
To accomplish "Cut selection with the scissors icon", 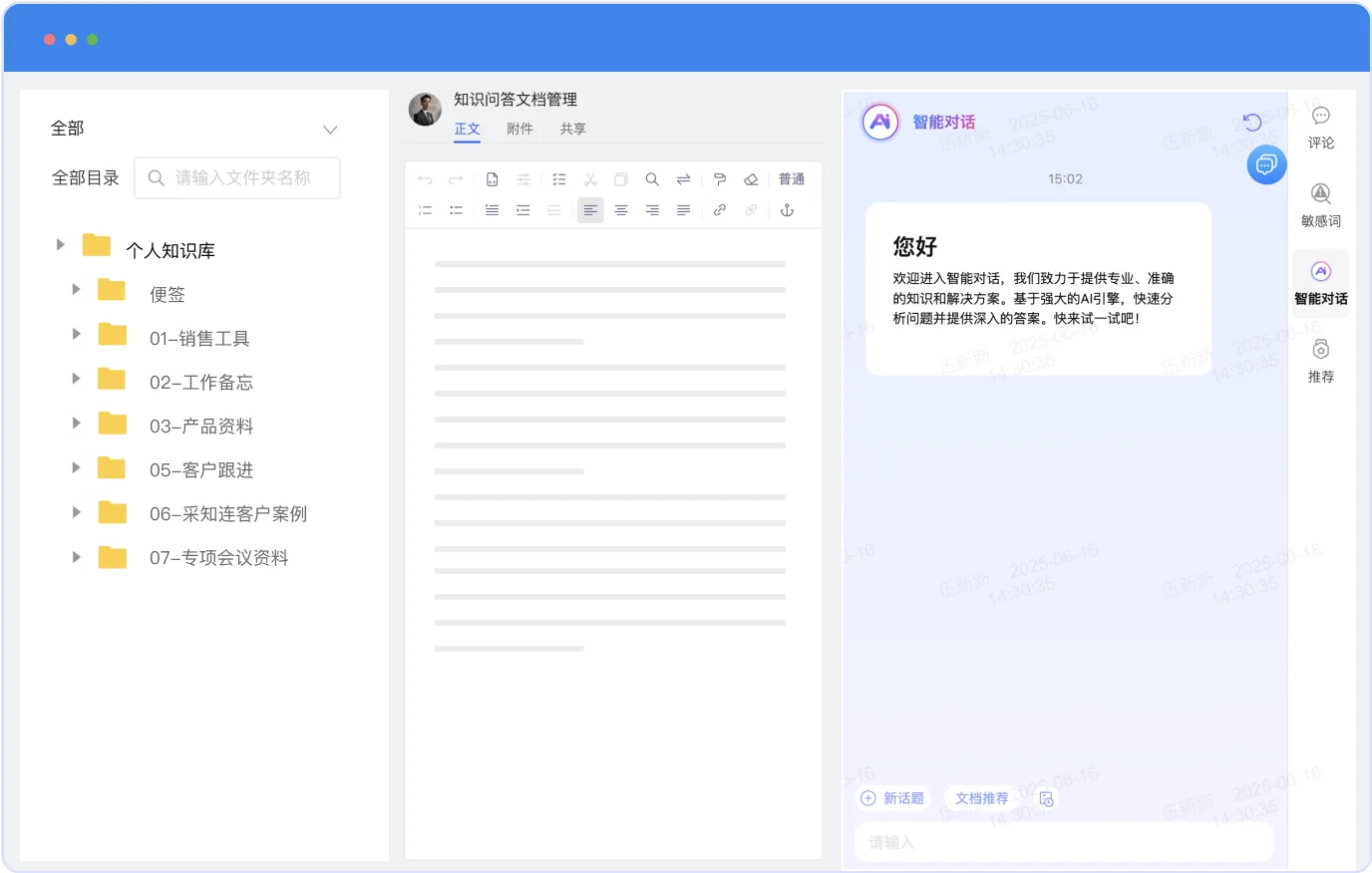I will click(590, 179).
